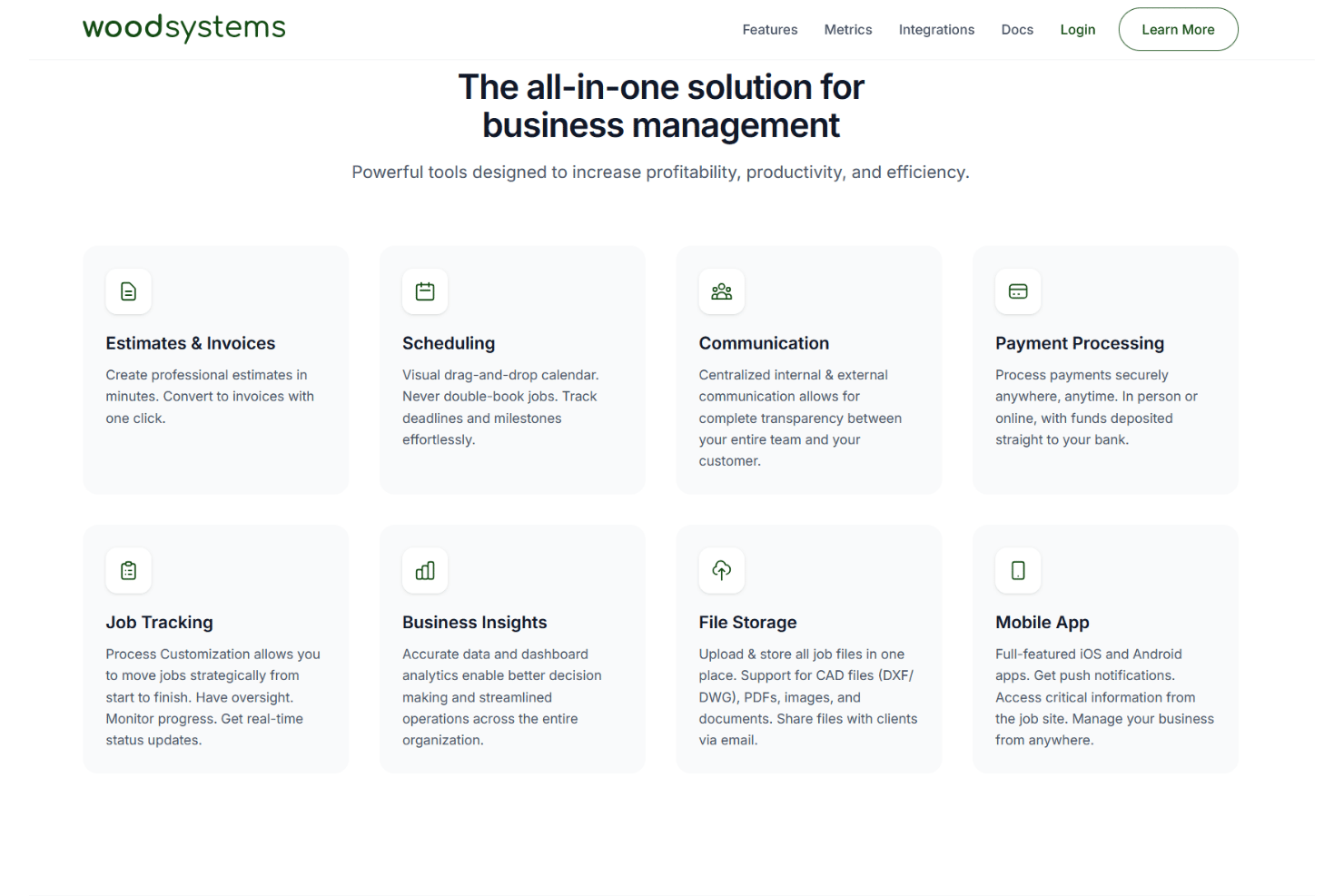Click the 'Upload & store all job files' description
1344x896 pixels.
[x=808, y=697]
